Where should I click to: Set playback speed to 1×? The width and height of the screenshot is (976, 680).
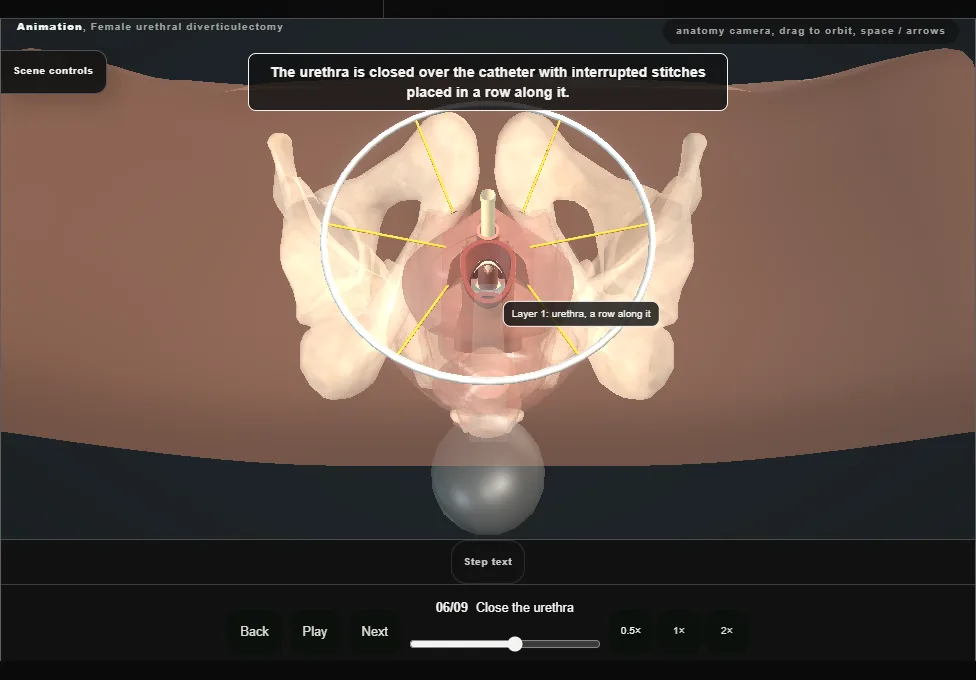(x=679, y=631)
